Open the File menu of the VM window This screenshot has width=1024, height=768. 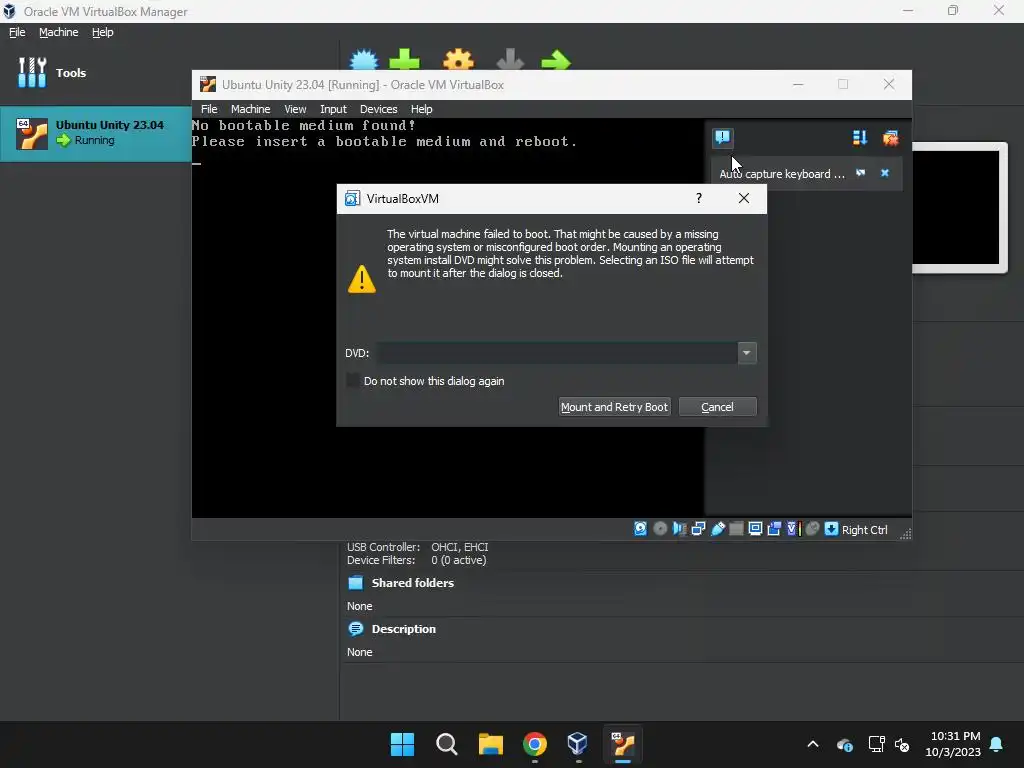[x=209, y=109]
